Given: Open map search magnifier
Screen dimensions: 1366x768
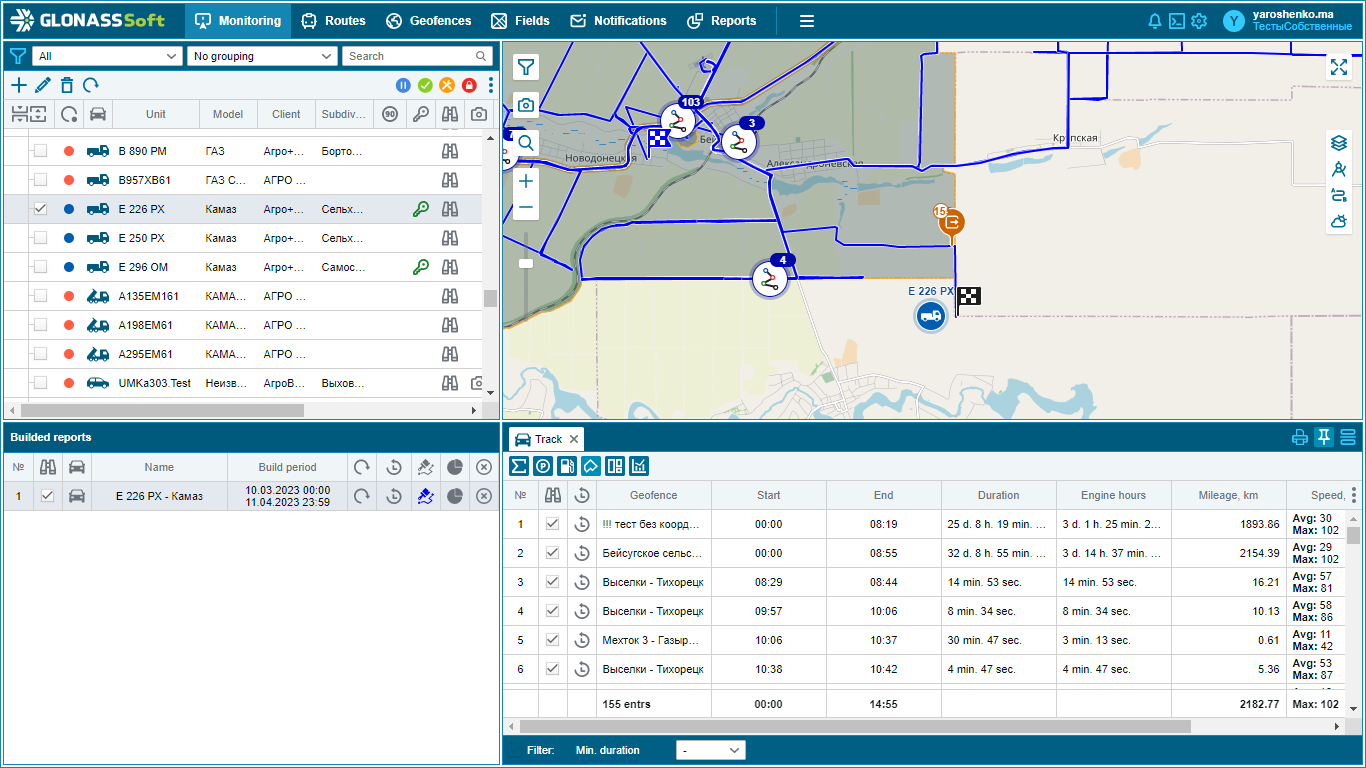Looking at the screenshot, I should click(526, 143).
